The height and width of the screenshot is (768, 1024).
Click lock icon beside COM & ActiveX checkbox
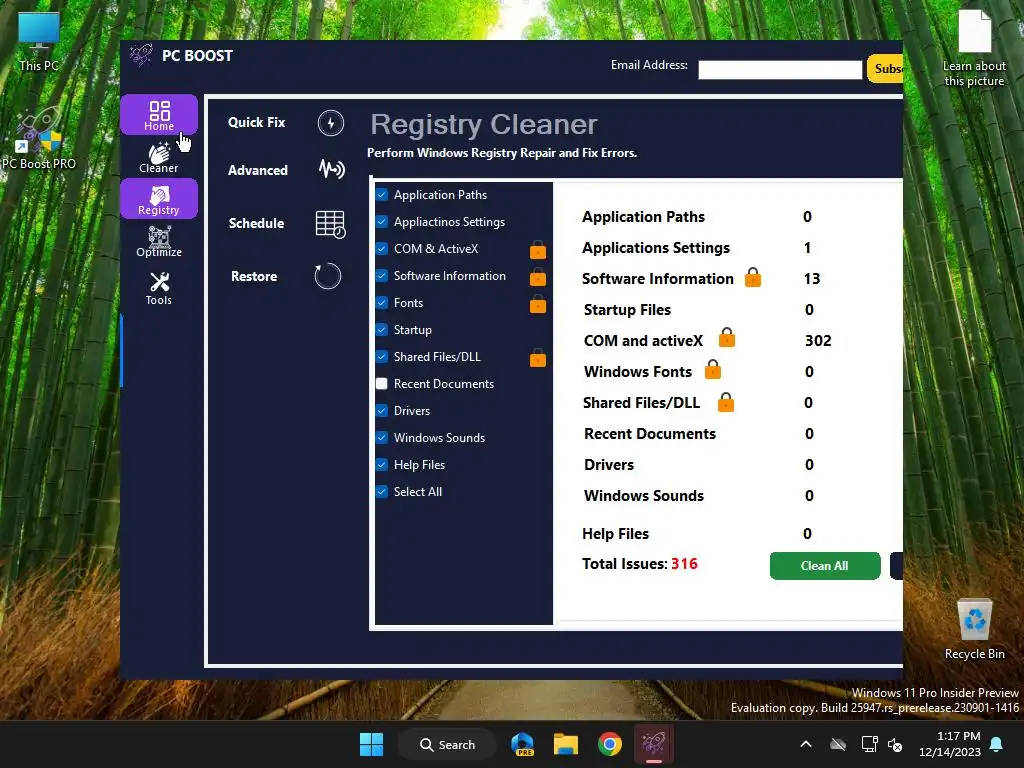tap(538, 249)
